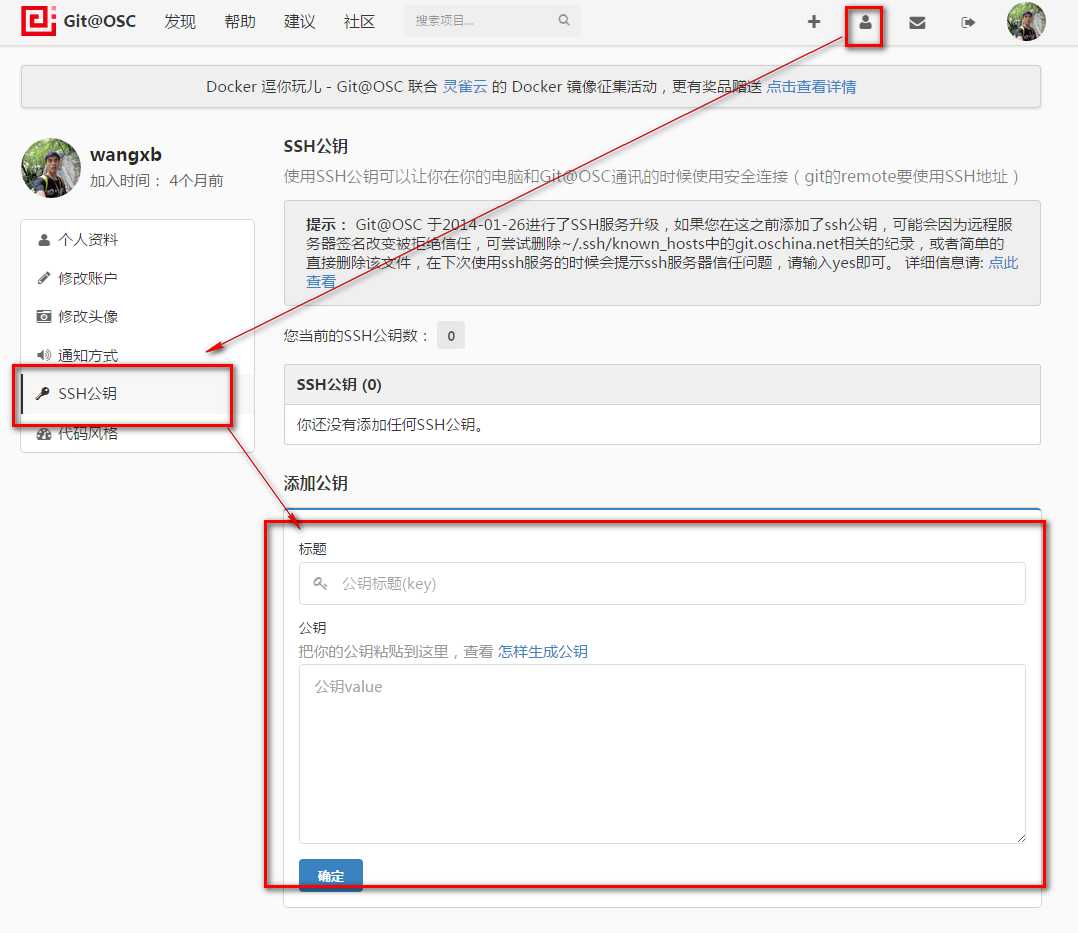This screenshot has height=933, width=1078.
Task: Select 修改头像 in sidebar
Action: [138, 316]
